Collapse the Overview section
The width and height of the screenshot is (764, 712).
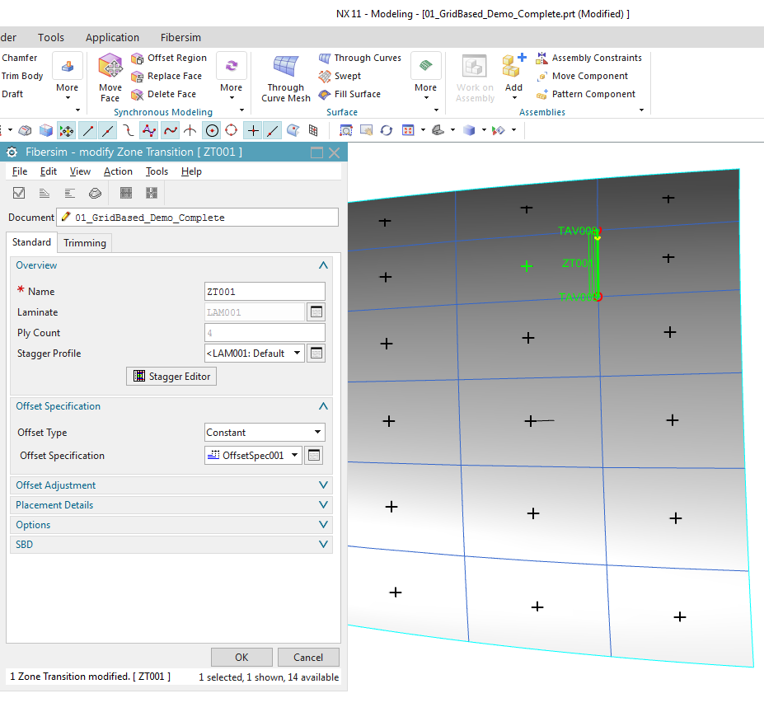coord(322,266)
